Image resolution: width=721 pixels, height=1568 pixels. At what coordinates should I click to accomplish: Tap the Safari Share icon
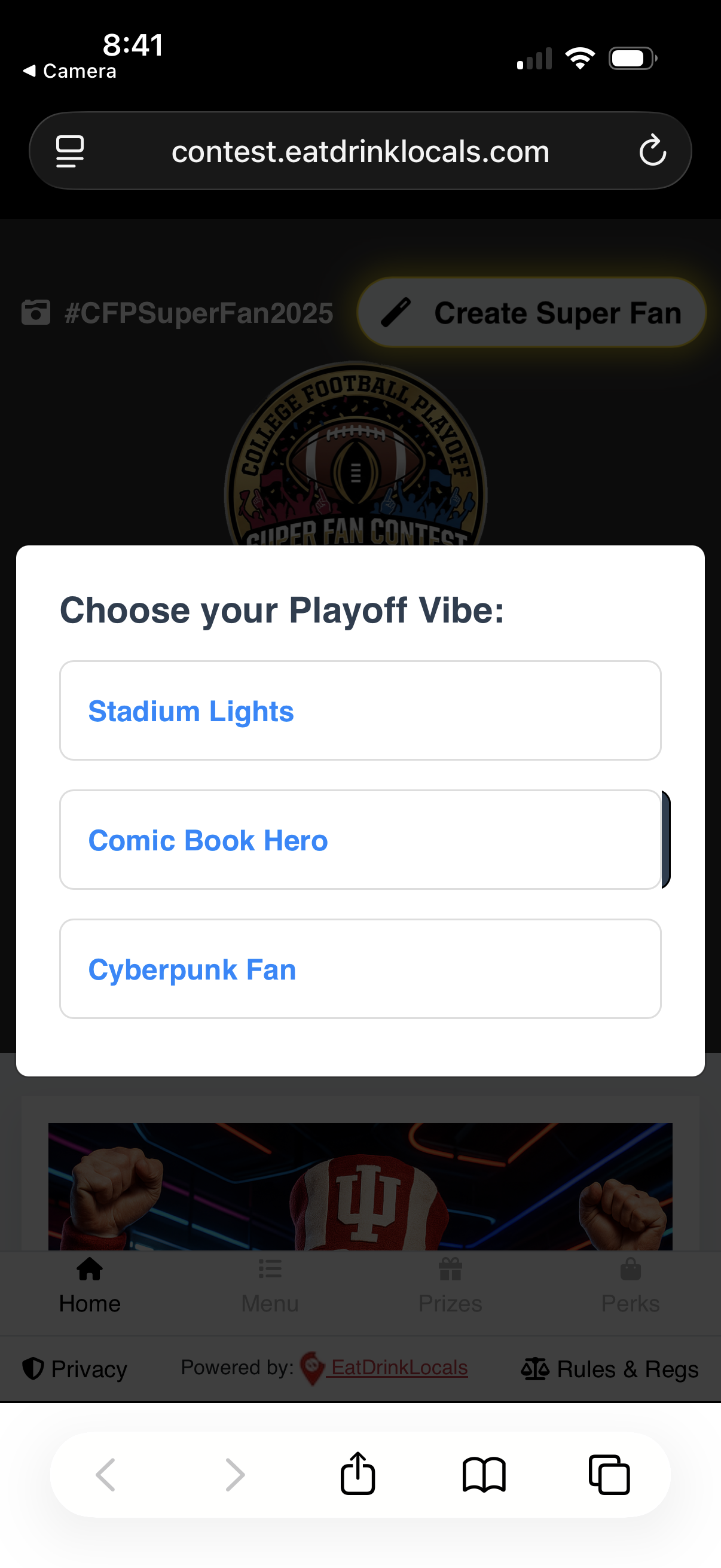tap(358, 1474)
